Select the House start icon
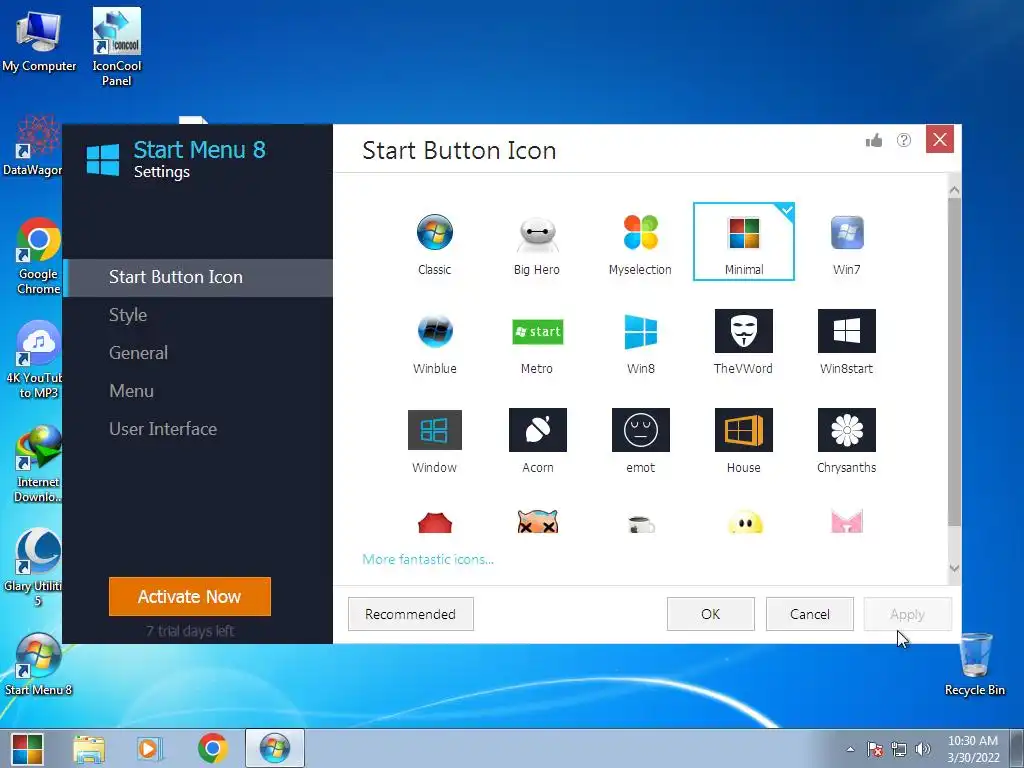Image resolution: width=1024 pixels, height=768 pixels. 743,441
